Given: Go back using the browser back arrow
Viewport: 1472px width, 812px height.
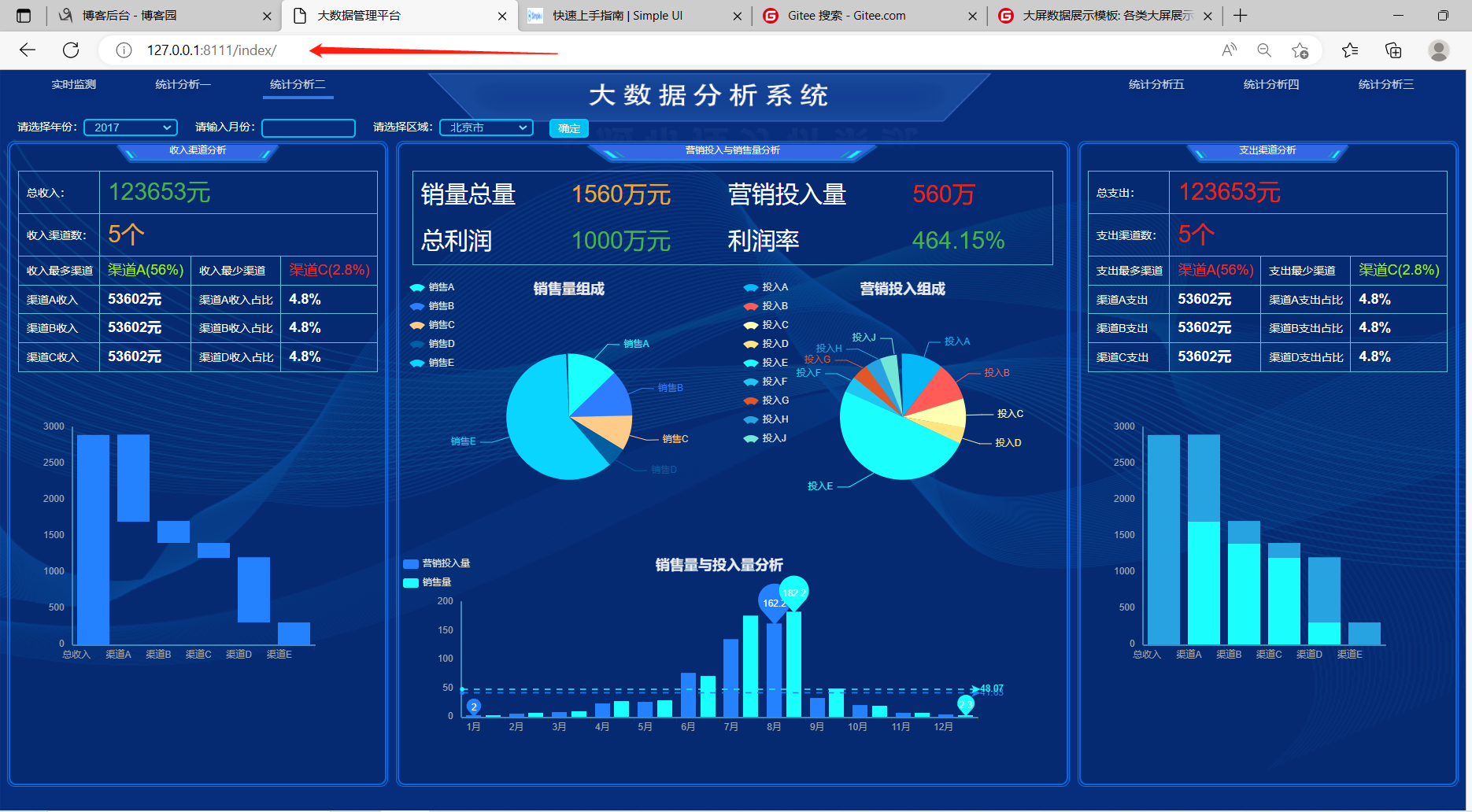Looking at the screenshot, I should [28, 50].
